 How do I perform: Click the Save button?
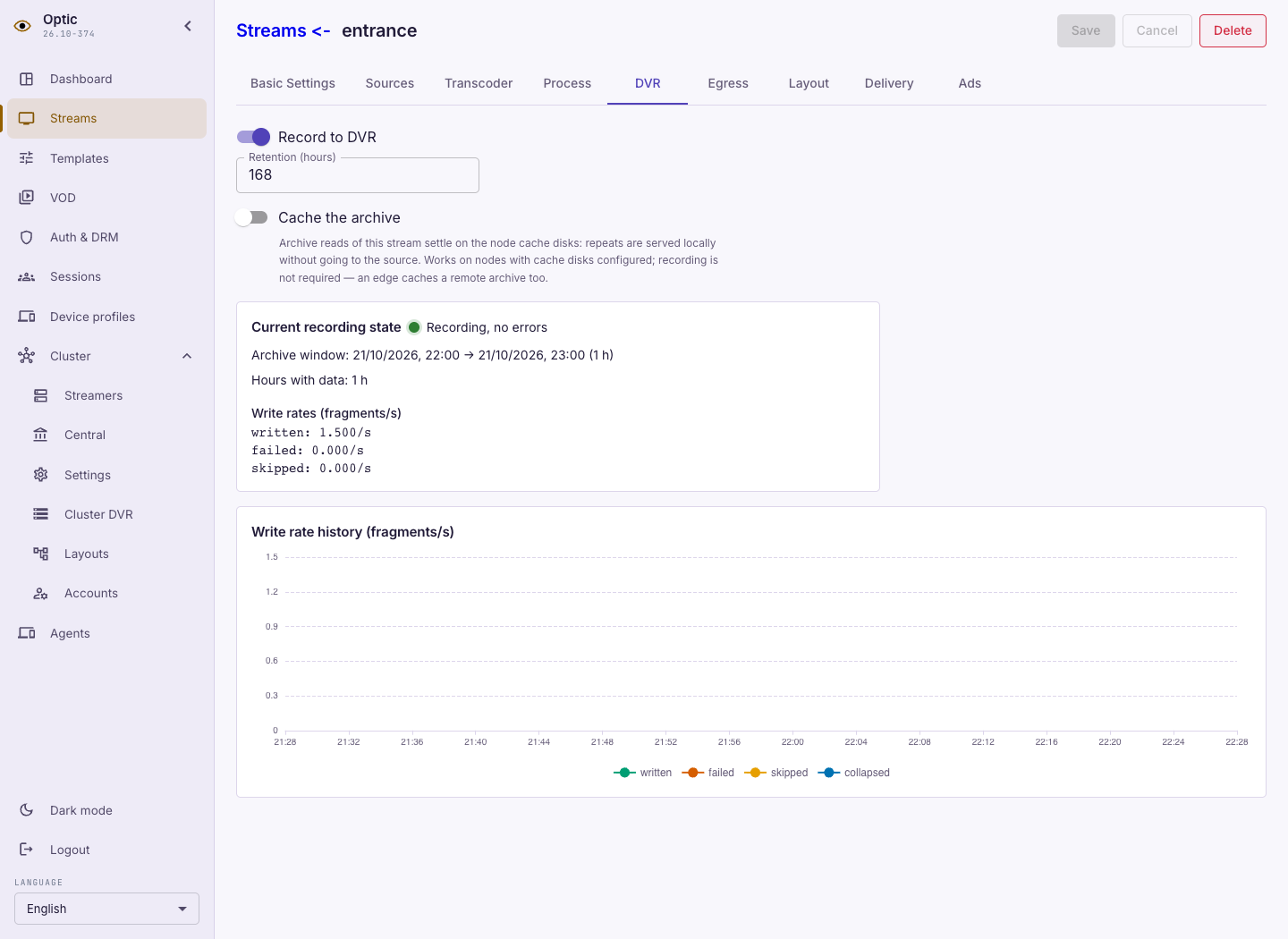pyautogui.click(x=1086, y=30)
